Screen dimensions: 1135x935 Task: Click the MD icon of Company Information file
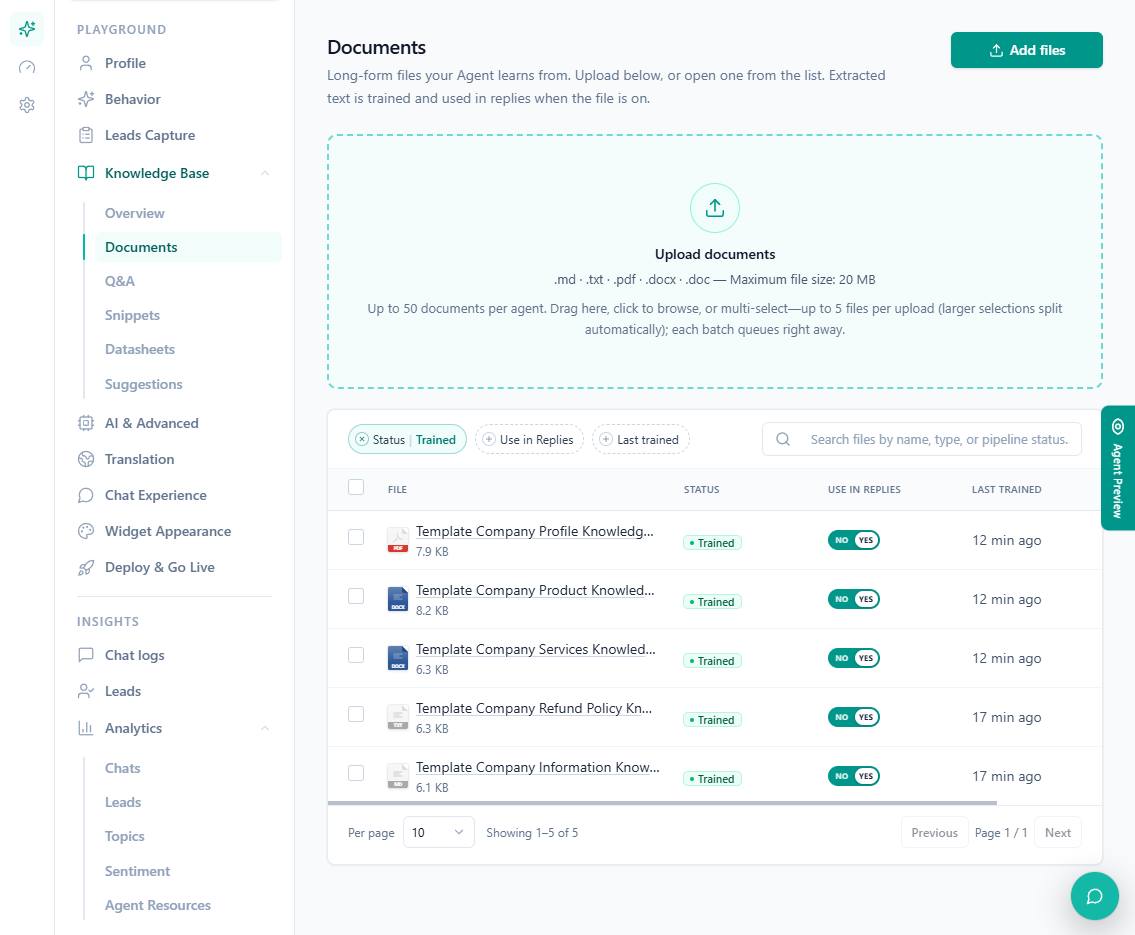(397, 776)
